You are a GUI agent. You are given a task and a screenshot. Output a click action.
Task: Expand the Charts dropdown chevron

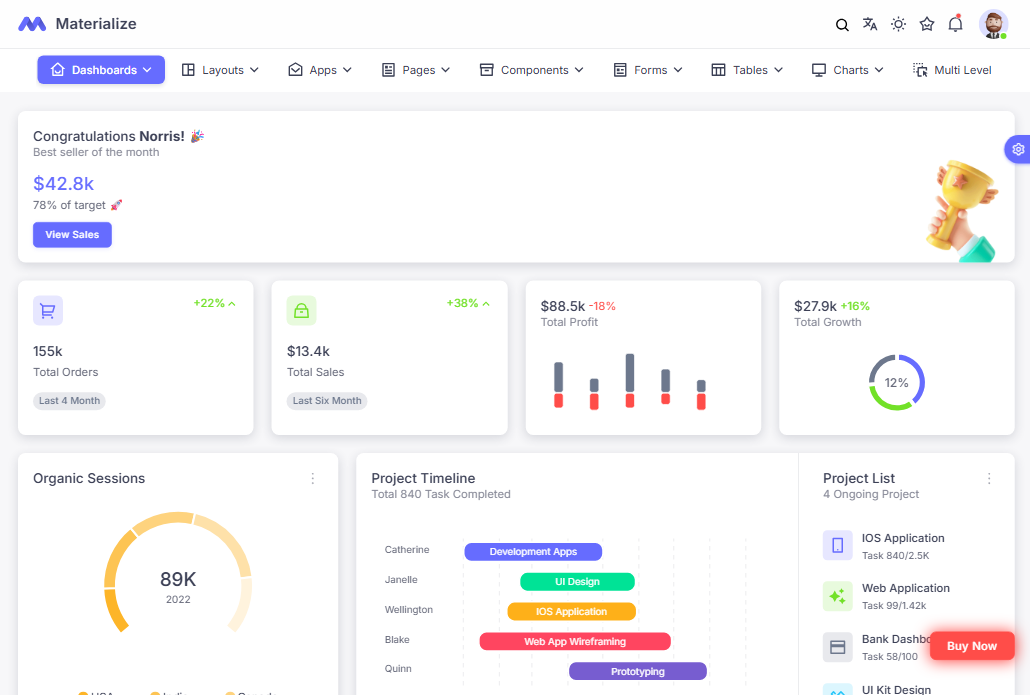coord(879,70)
